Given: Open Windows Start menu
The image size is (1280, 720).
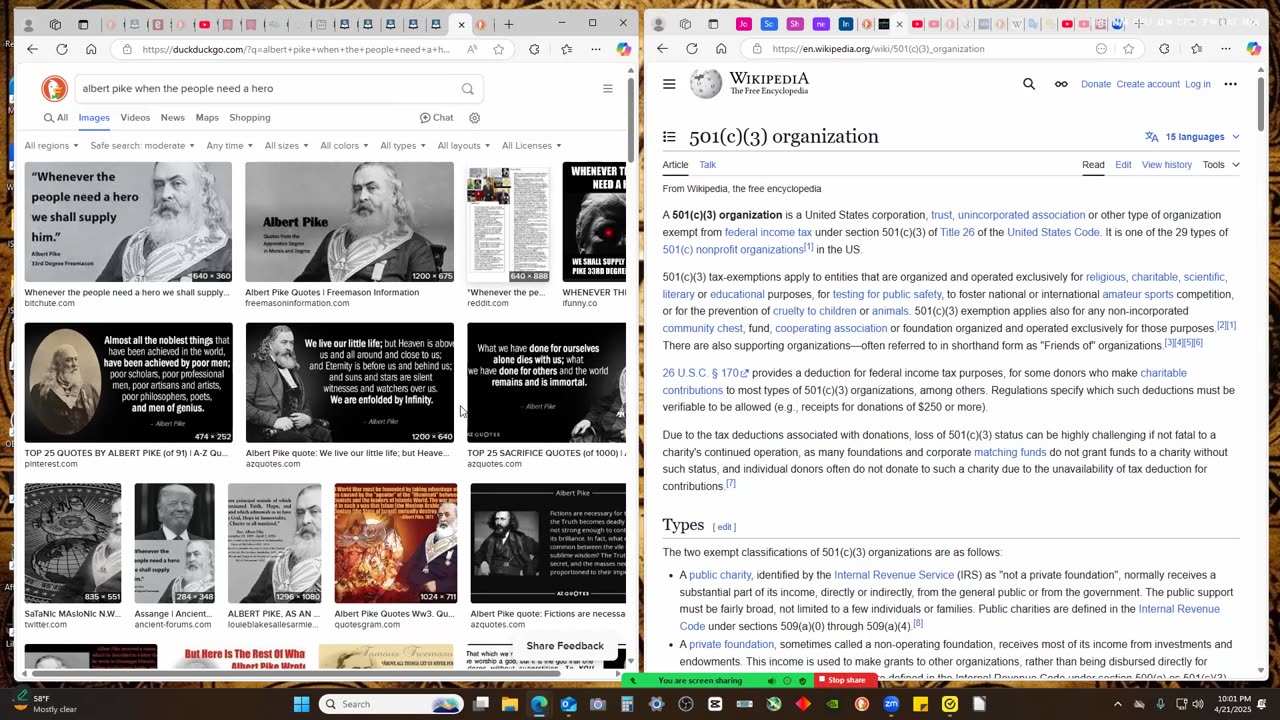Looking at the screenshot, I should click(301, 704).
